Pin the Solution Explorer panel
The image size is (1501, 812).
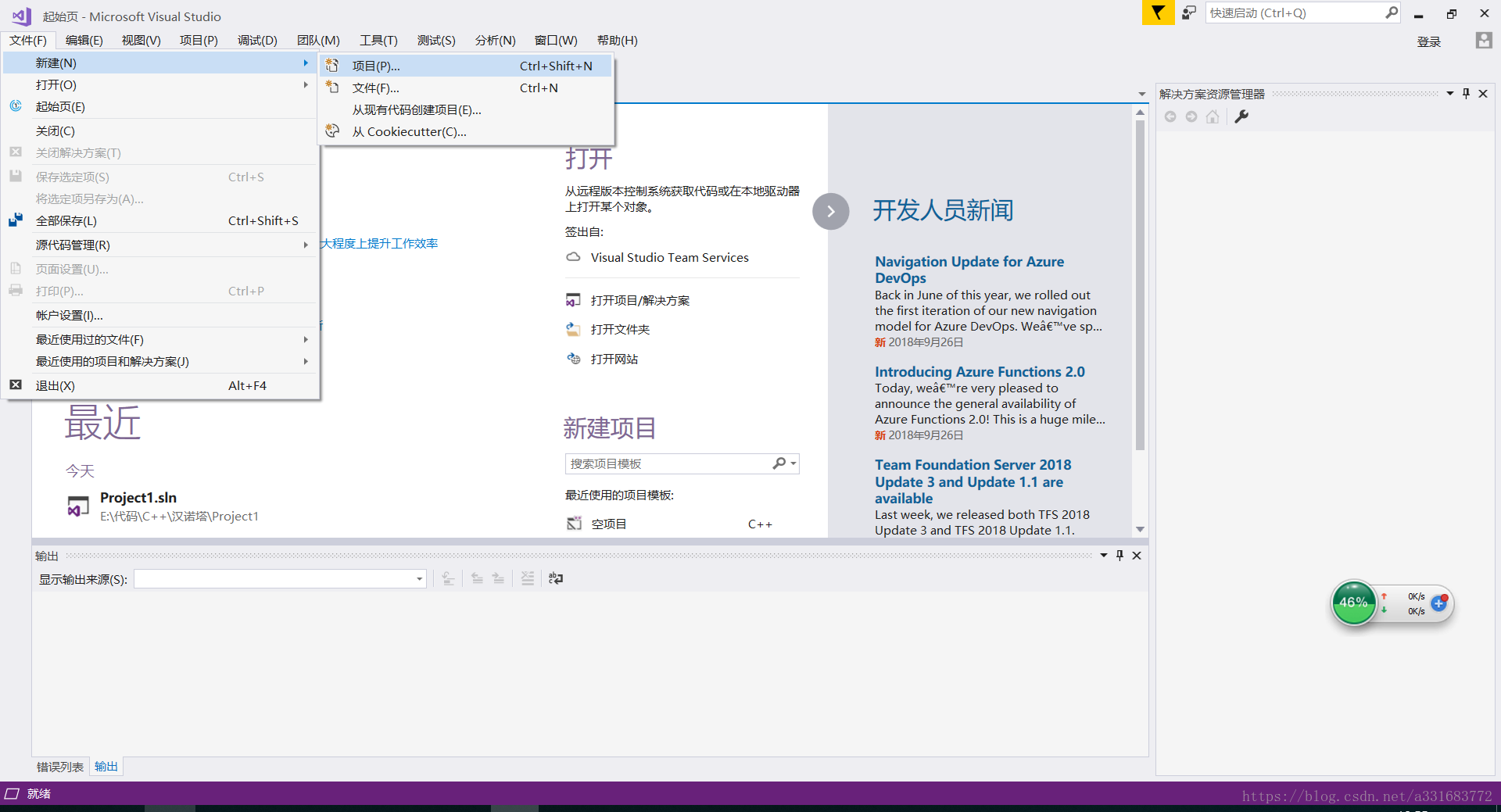[1466, 94]
